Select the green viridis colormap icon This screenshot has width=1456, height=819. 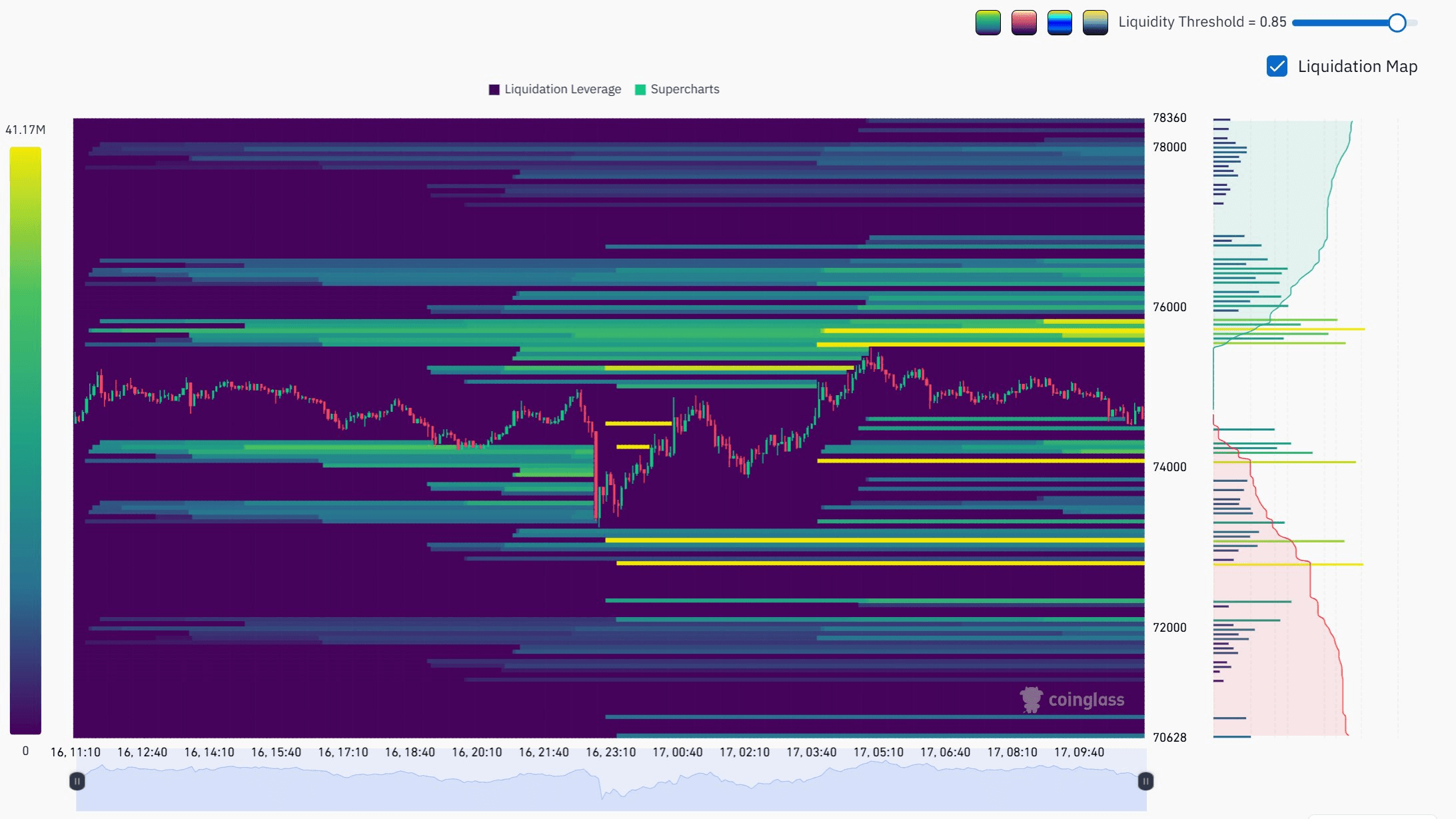pos(989,22)
